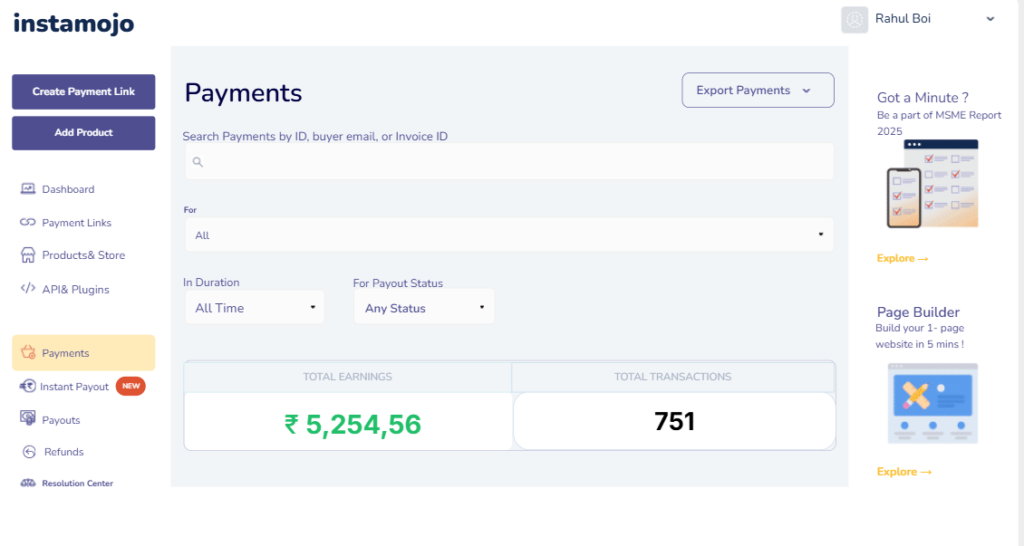Click the Instant Payout rupee icon

click(x=27, y=386)
